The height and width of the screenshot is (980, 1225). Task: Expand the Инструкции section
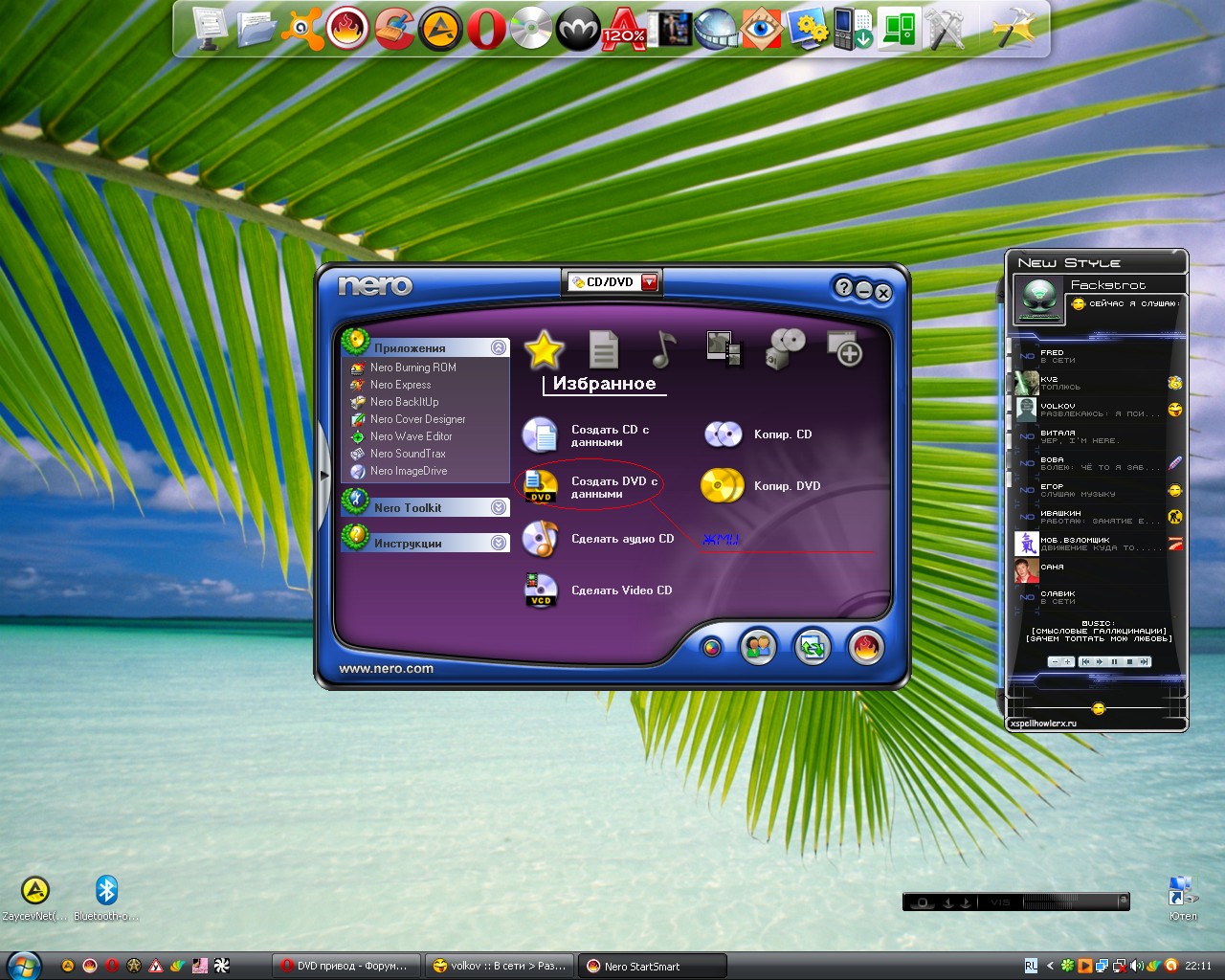click(x=499, y=544)
